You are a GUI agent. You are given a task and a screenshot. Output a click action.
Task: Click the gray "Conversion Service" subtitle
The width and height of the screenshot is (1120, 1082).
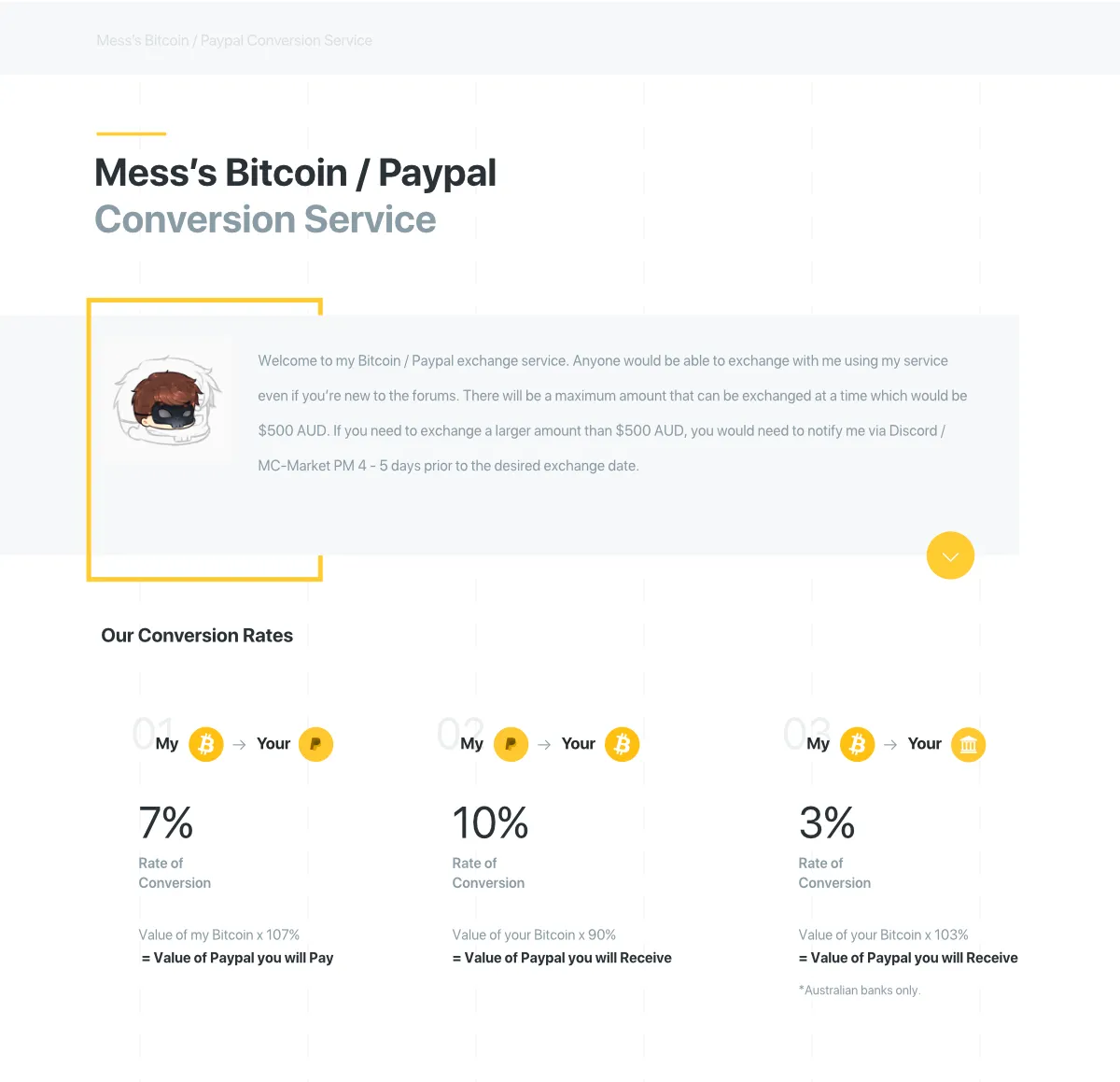[x=265, y=220]
